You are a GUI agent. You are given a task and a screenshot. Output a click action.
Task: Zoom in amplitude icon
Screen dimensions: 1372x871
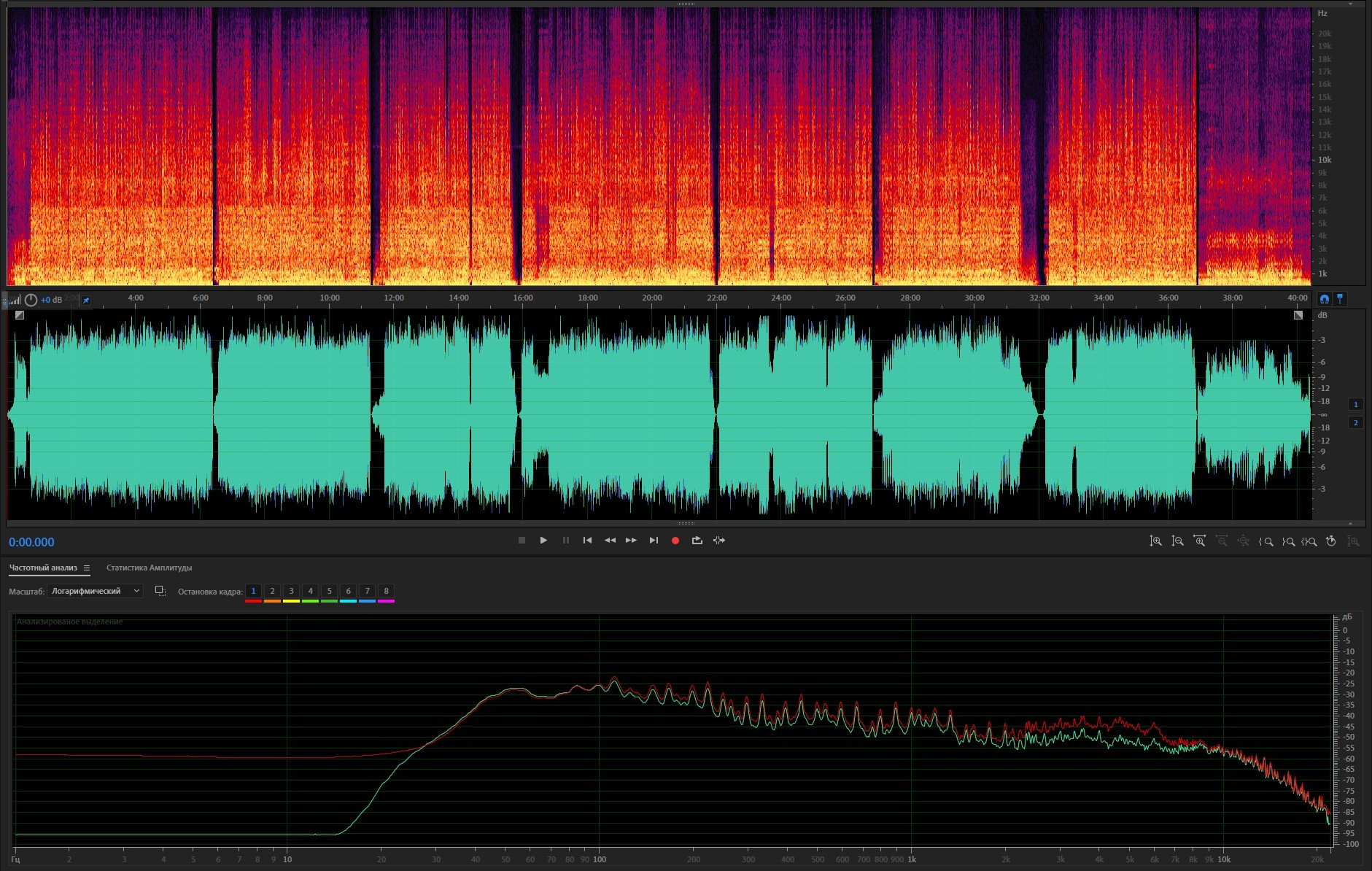coord(1155,541)
